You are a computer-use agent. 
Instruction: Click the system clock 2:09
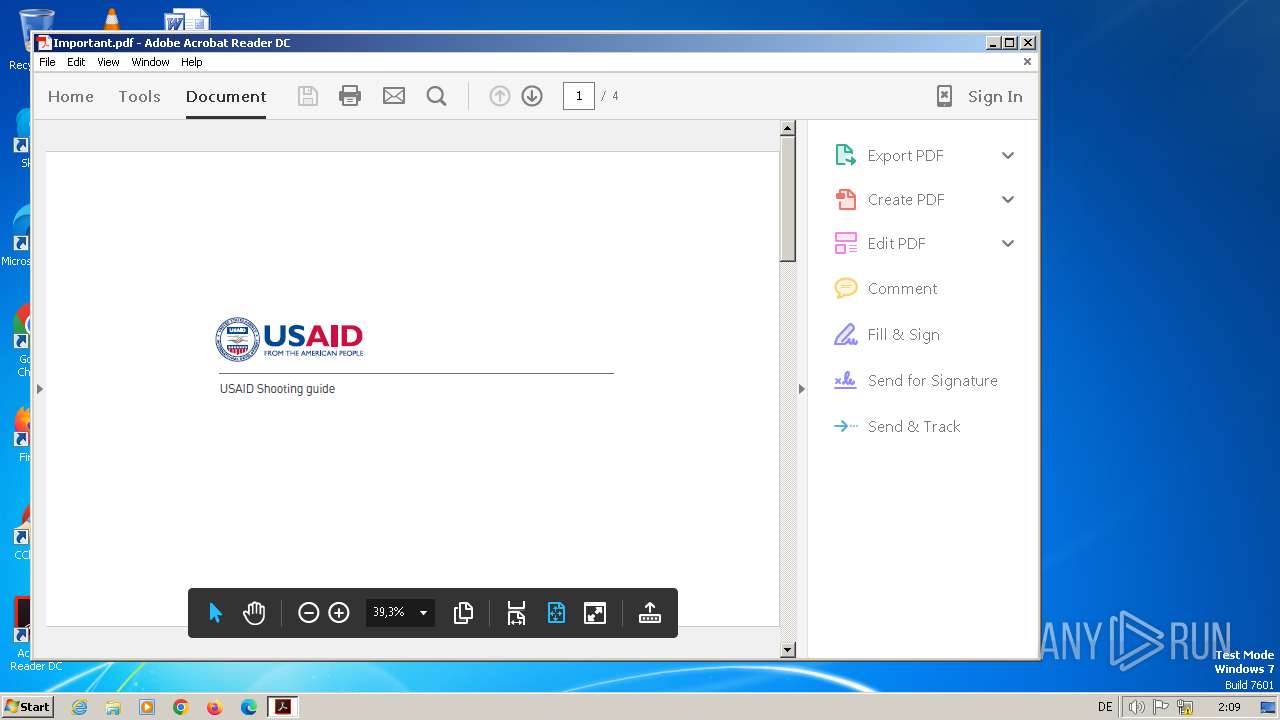point(1229,707)
